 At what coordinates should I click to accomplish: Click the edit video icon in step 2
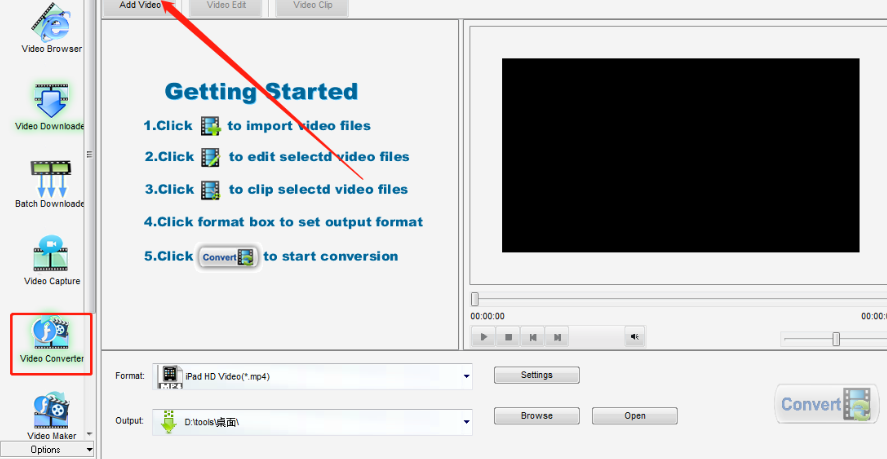[x=210, y=157]
